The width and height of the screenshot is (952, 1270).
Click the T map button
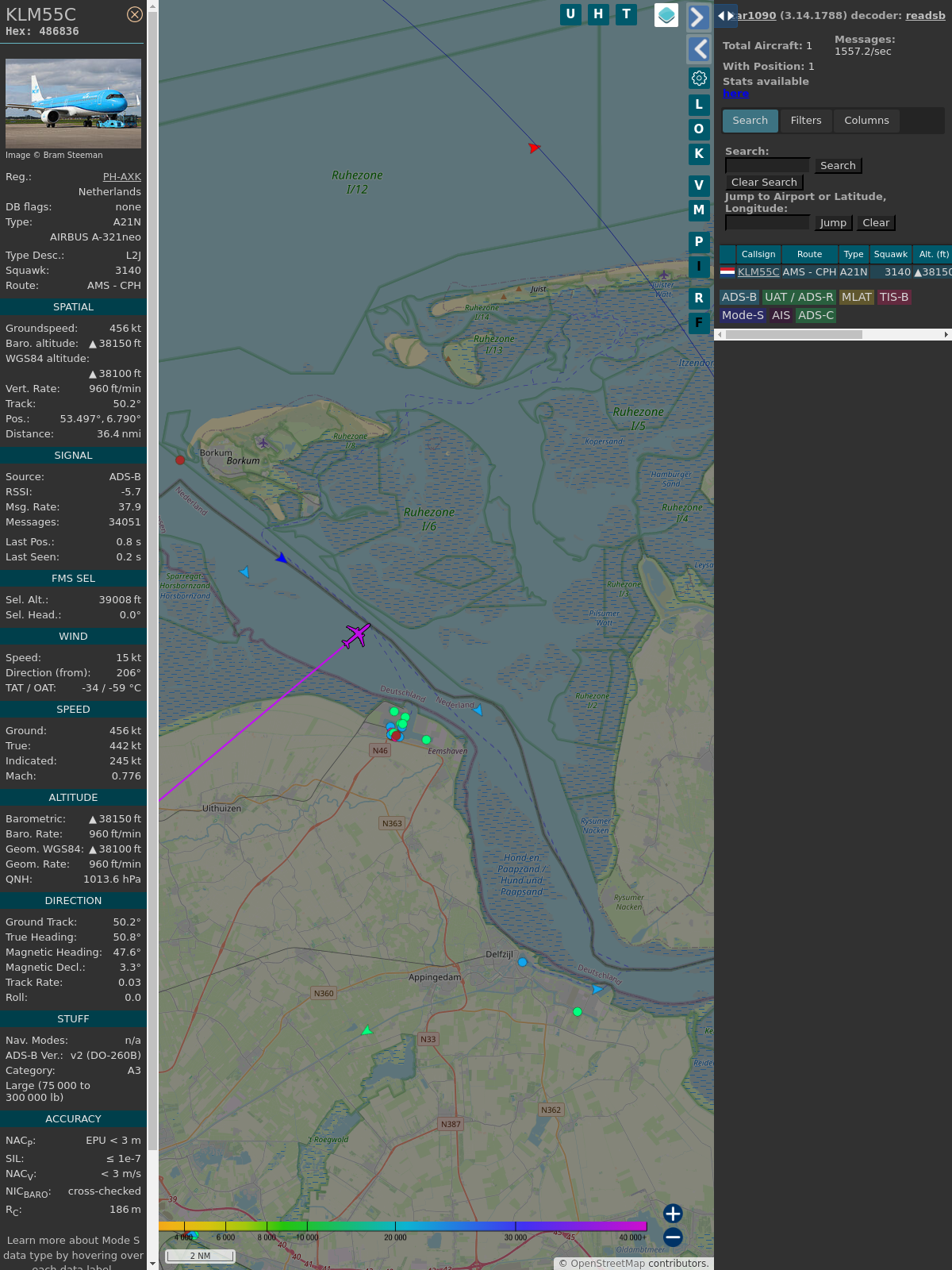627,14
